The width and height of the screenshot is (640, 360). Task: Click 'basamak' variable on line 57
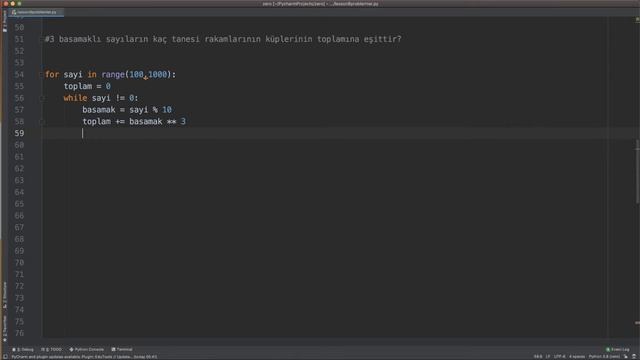tap(99, 110)
